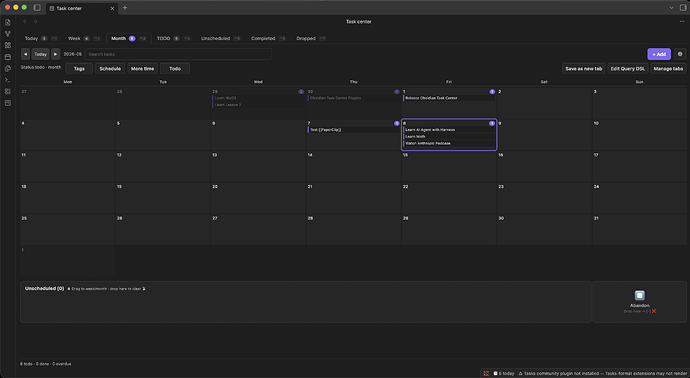690x378 pixels.
Task: Close the Task center tab
Action: pos(112,8)
